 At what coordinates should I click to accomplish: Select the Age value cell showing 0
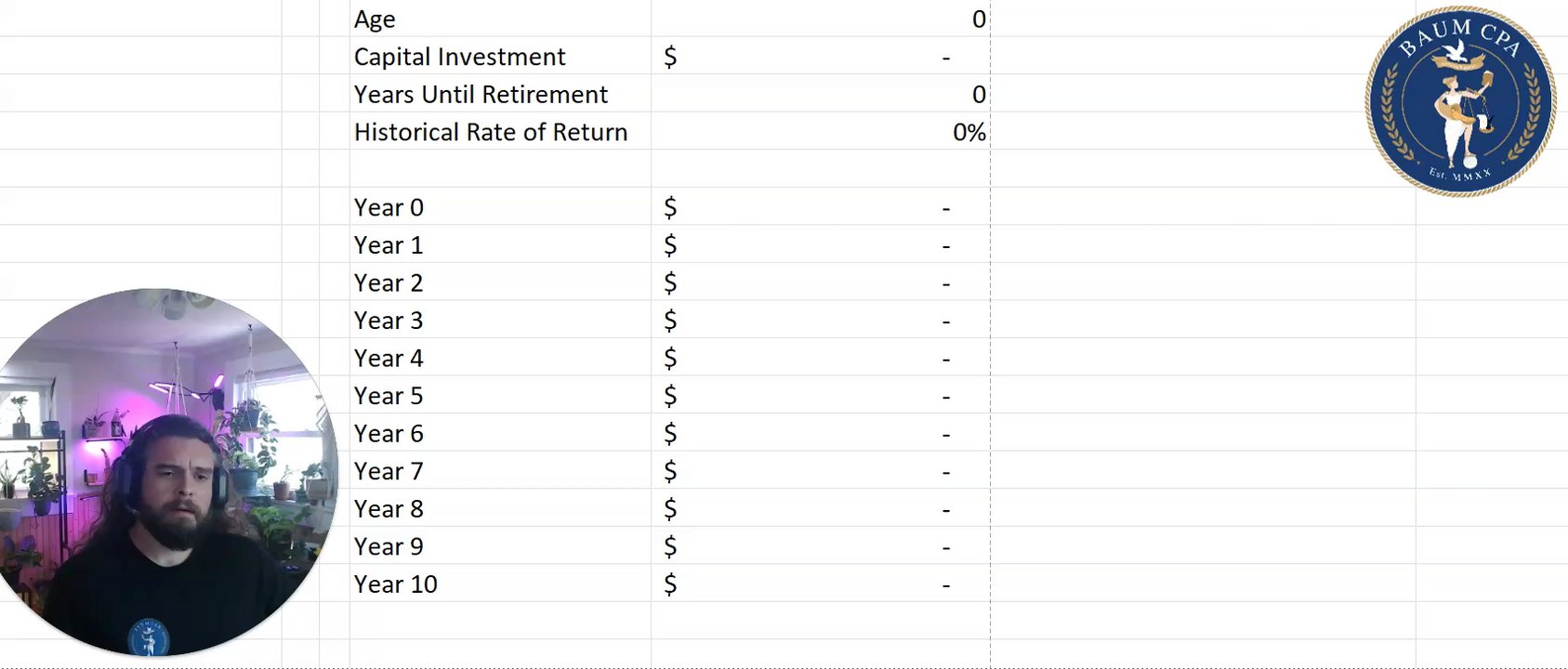coord(820,20)
